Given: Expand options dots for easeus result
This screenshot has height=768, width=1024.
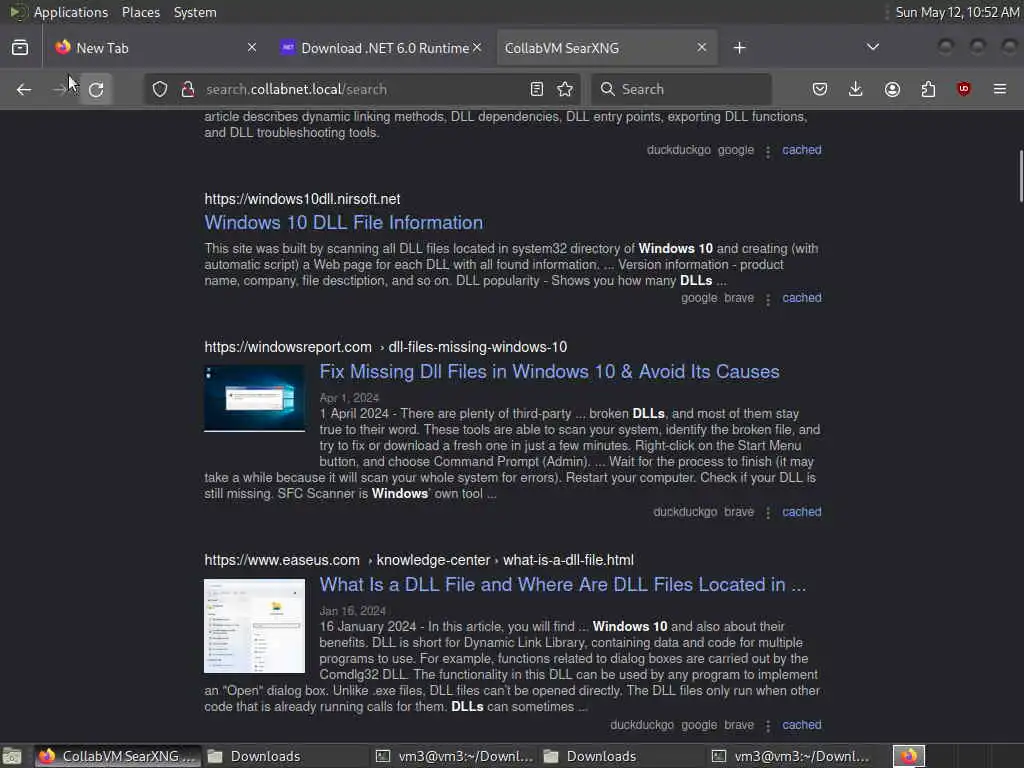Looking at the screenshot, I should 768,726.
